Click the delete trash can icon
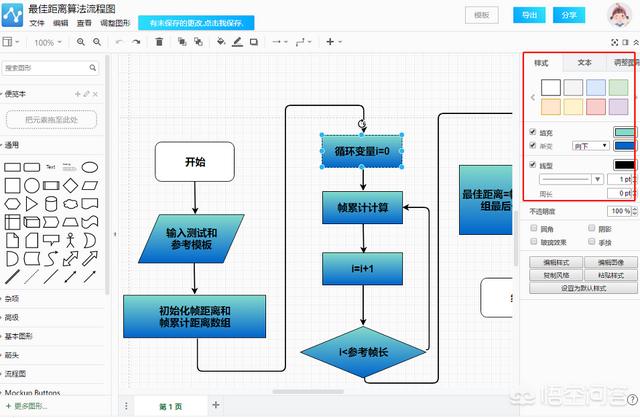Image resolution: width=640 pixels, height=418 pixels. tap(159, 42)
